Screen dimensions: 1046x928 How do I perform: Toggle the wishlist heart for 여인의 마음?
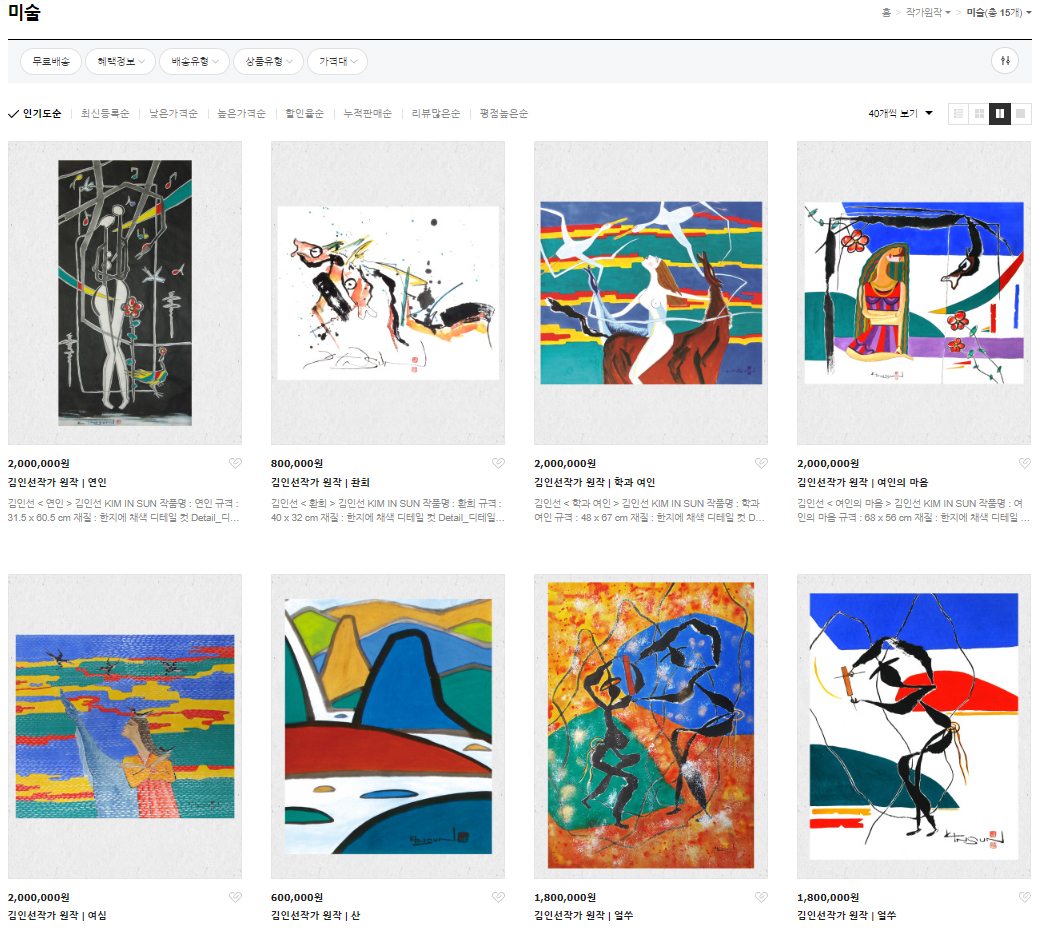point(1025,463)
